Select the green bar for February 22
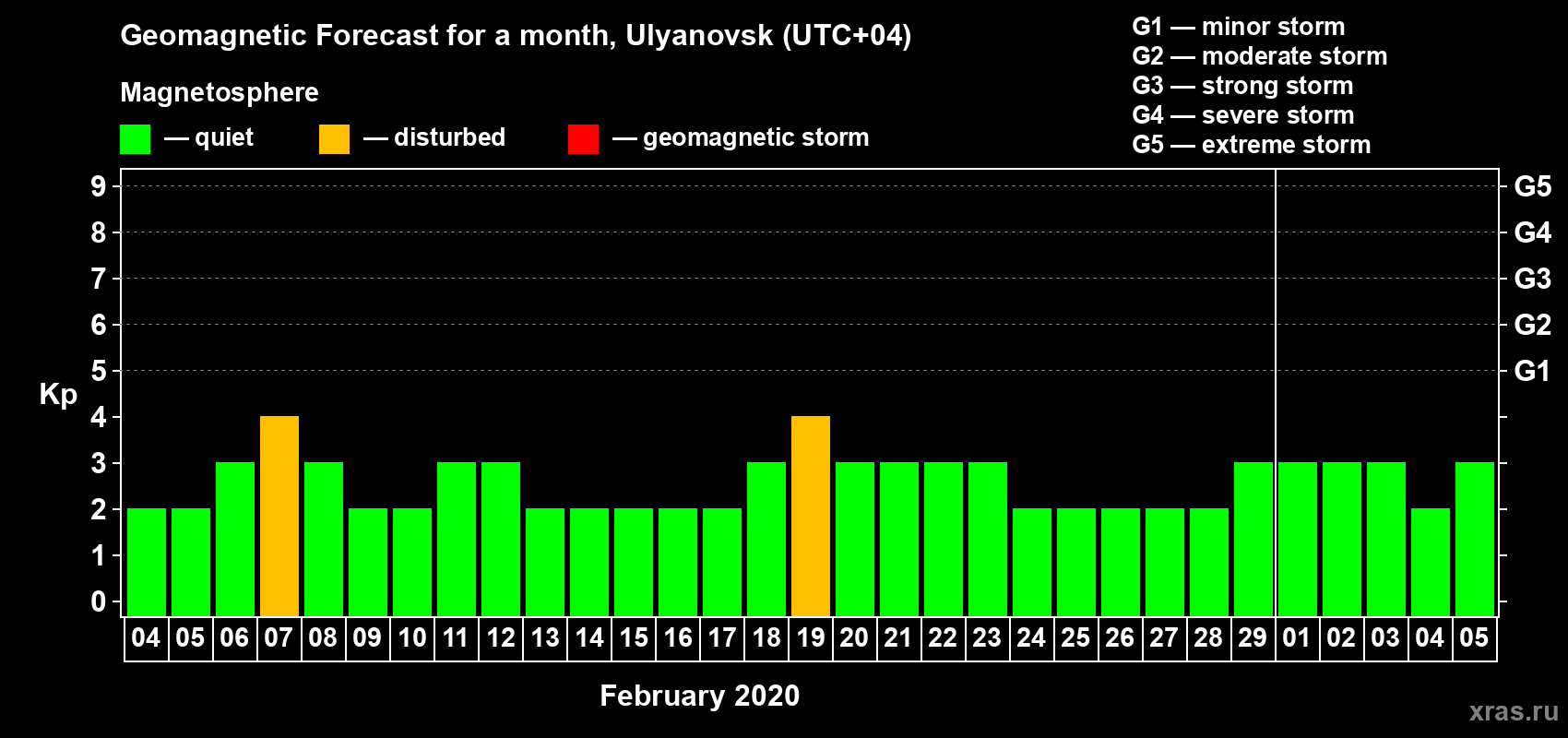 pos(944,539)
